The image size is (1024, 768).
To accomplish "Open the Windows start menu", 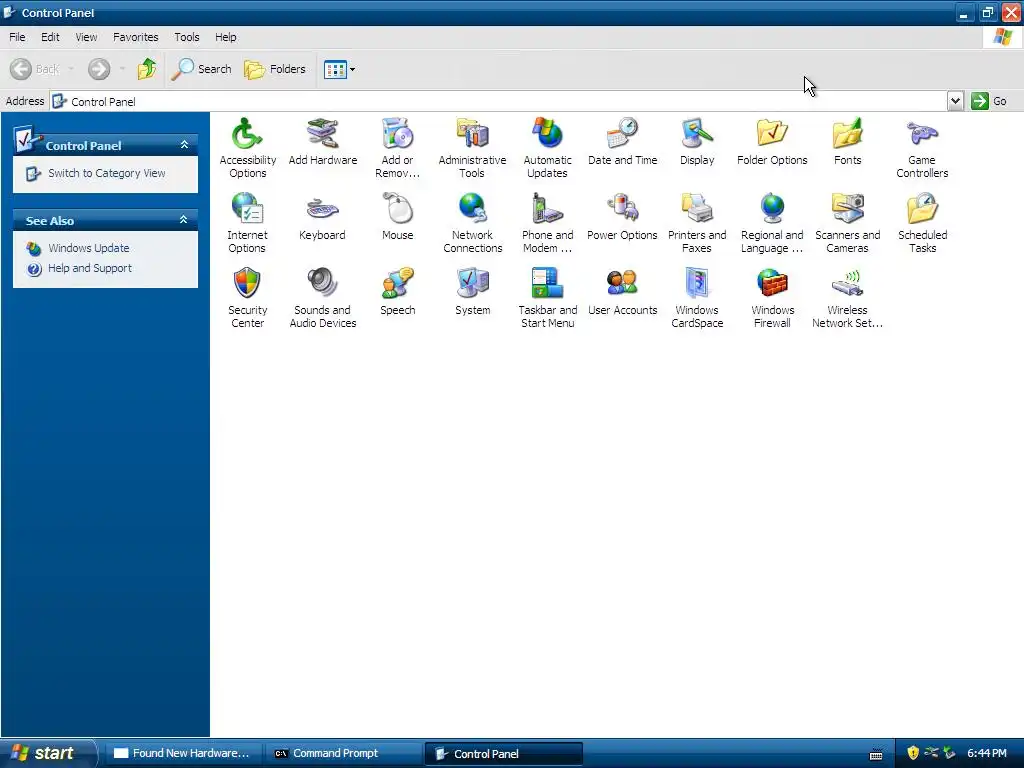I will click(47, 753).
